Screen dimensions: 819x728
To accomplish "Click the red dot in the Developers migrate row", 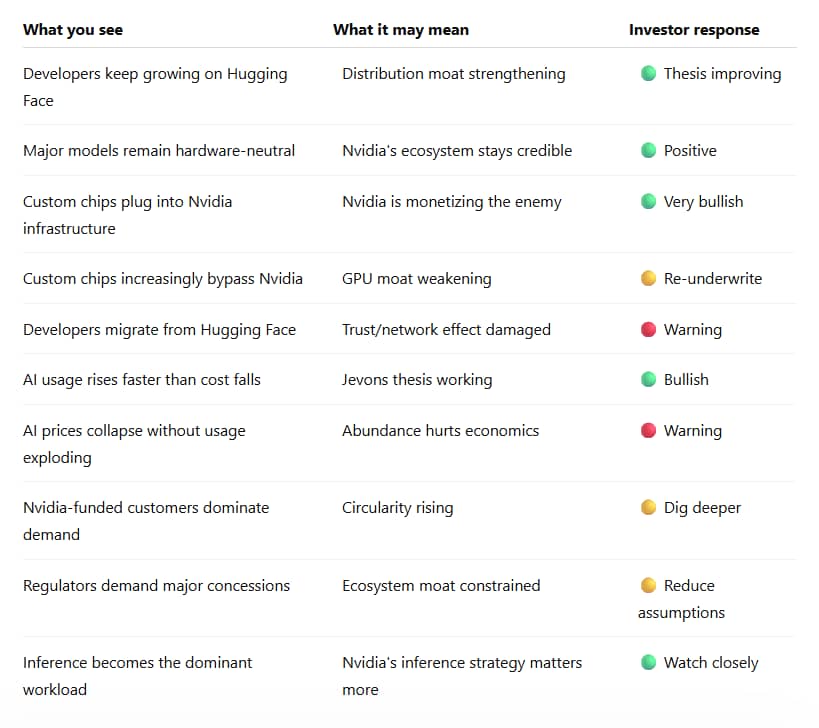I will click(648, 330).
